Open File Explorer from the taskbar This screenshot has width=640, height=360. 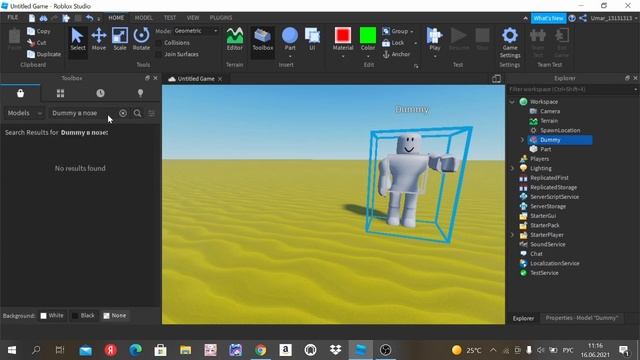186,350
